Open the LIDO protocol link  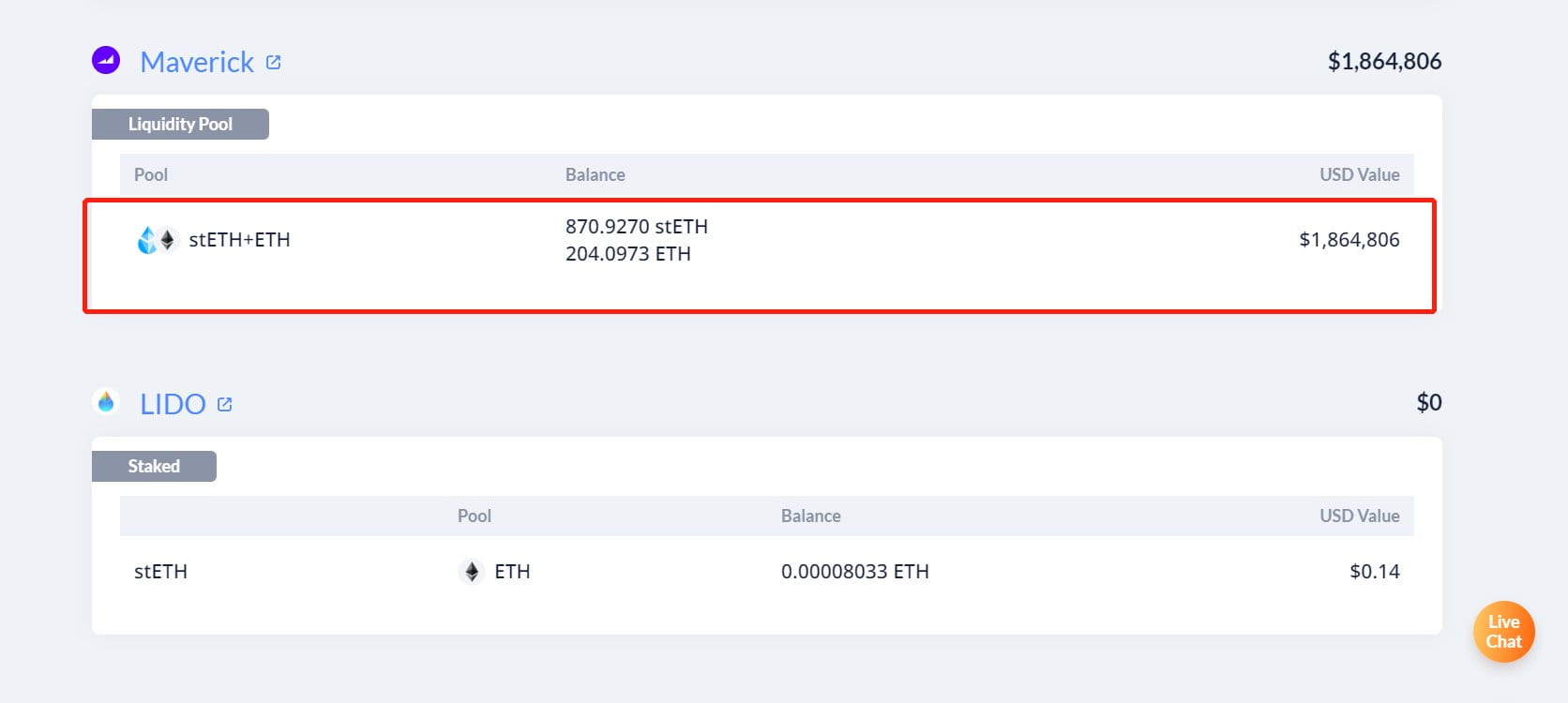click(x=173, y=404)
